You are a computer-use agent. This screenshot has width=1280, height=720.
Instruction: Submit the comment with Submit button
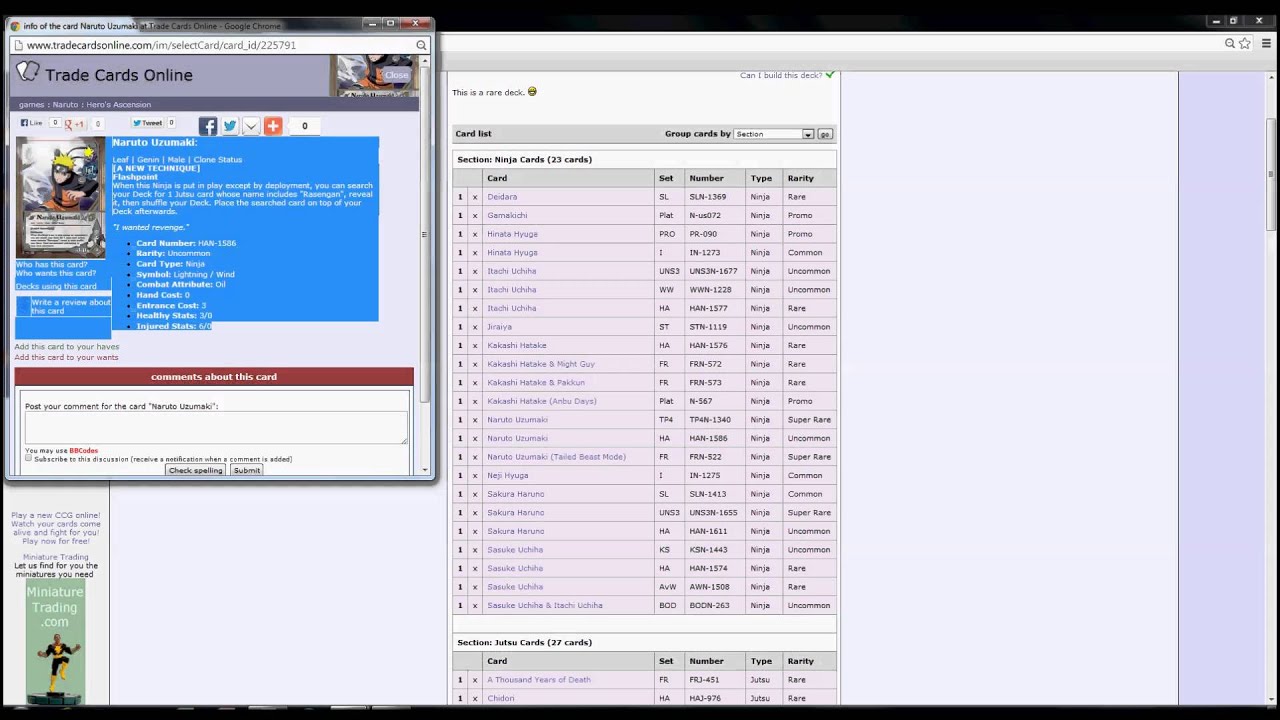coord(246,470)
